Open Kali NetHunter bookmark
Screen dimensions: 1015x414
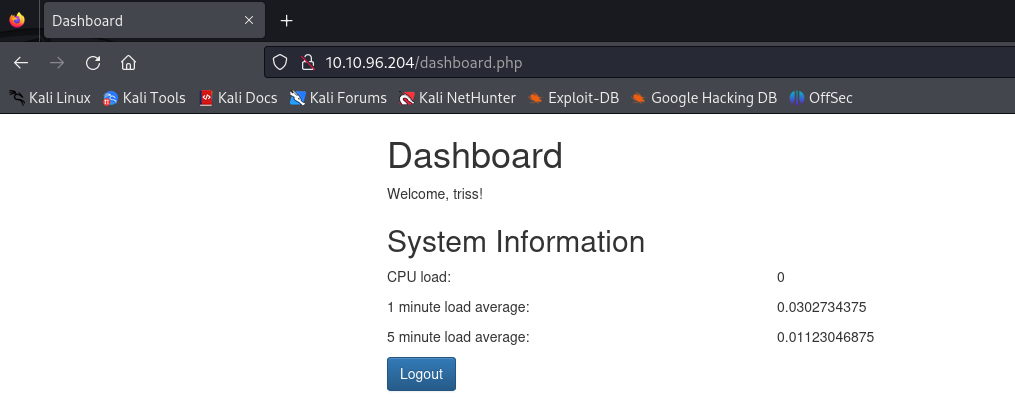click(457, 98)
